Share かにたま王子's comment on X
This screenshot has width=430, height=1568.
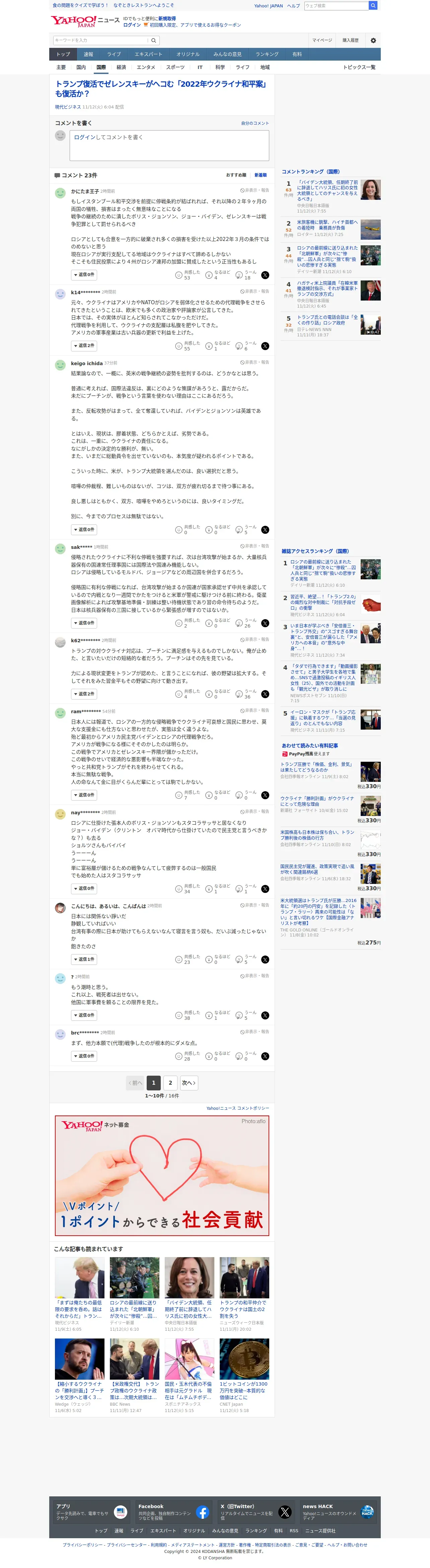tap(265, 275)
